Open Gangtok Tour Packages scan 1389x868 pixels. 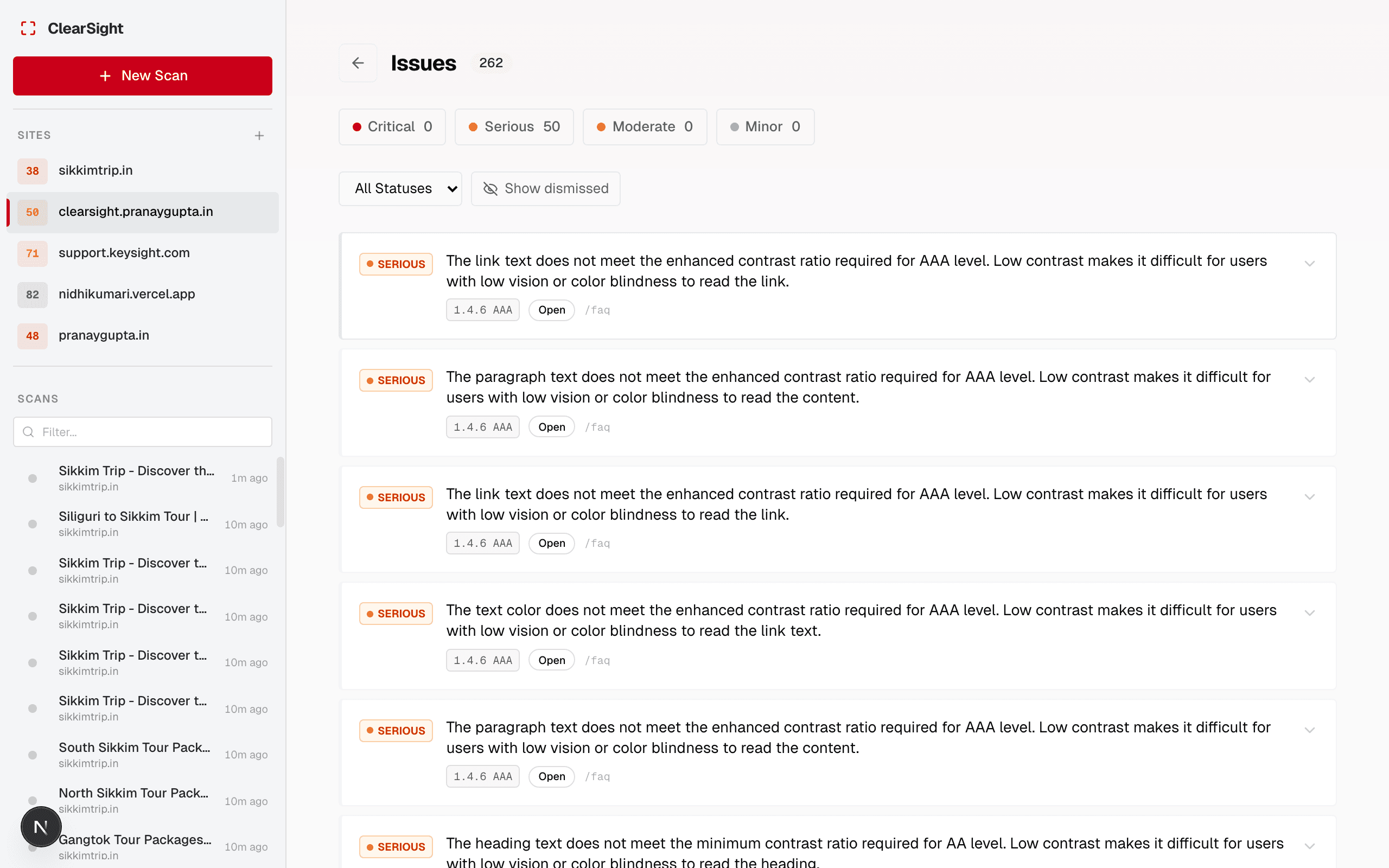pyautogui.click(x=142, y=847)
